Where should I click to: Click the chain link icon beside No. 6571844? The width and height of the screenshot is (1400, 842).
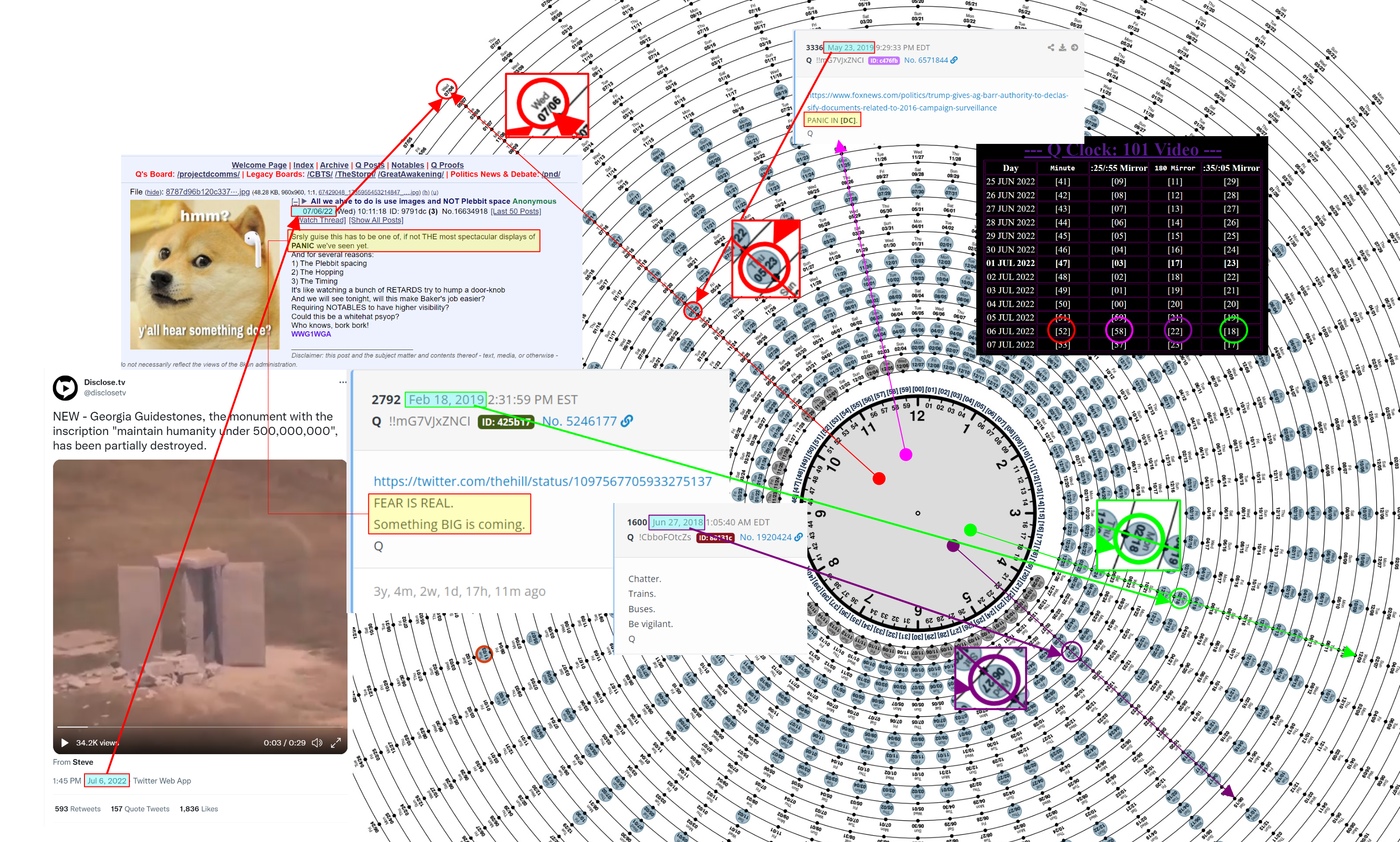pos(954,60)
